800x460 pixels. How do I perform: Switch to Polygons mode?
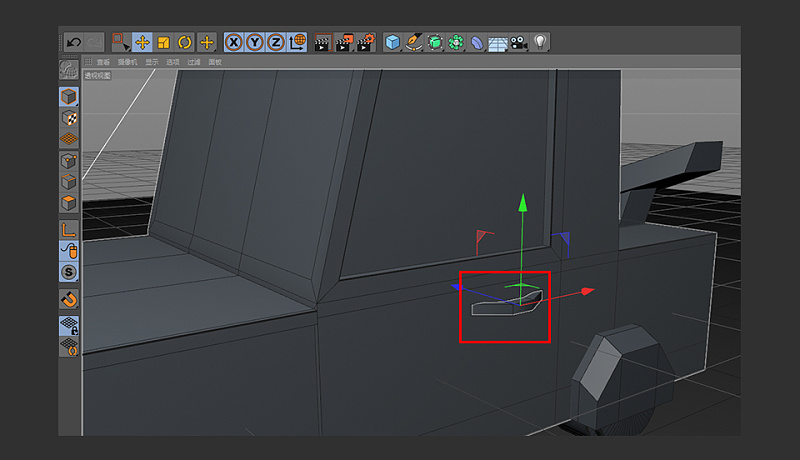(69, 203)
